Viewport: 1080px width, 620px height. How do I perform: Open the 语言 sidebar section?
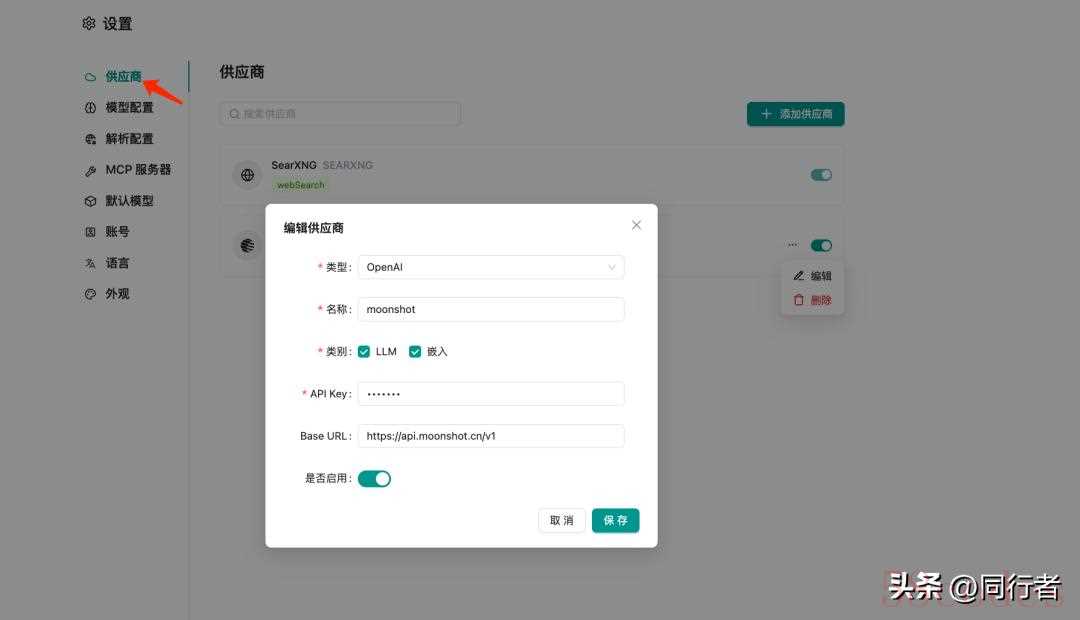[116, 262]
